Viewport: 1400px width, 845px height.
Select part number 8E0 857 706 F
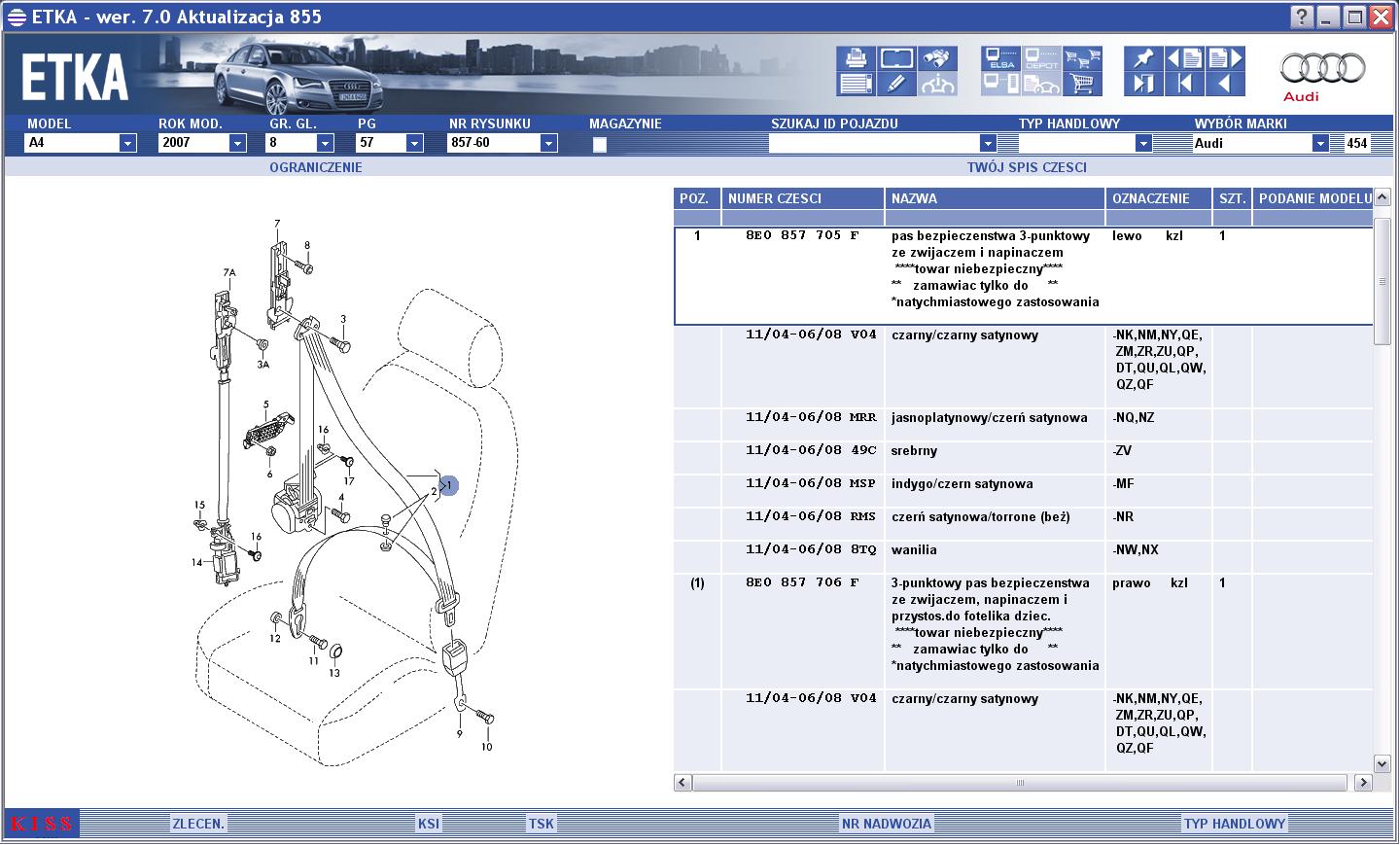802,582
